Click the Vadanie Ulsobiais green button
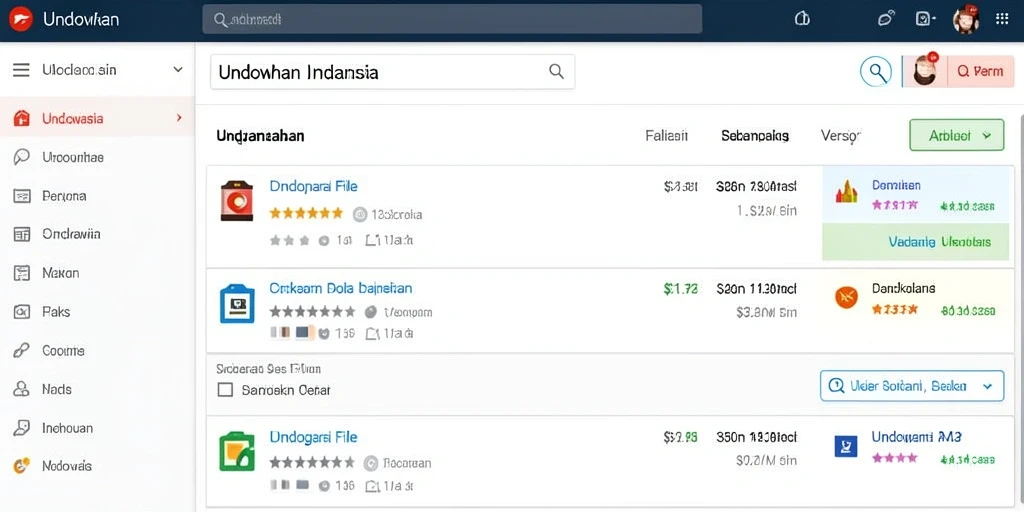Image resolution: width=1024 pixels, height=512 pixels. coord(916,242)
